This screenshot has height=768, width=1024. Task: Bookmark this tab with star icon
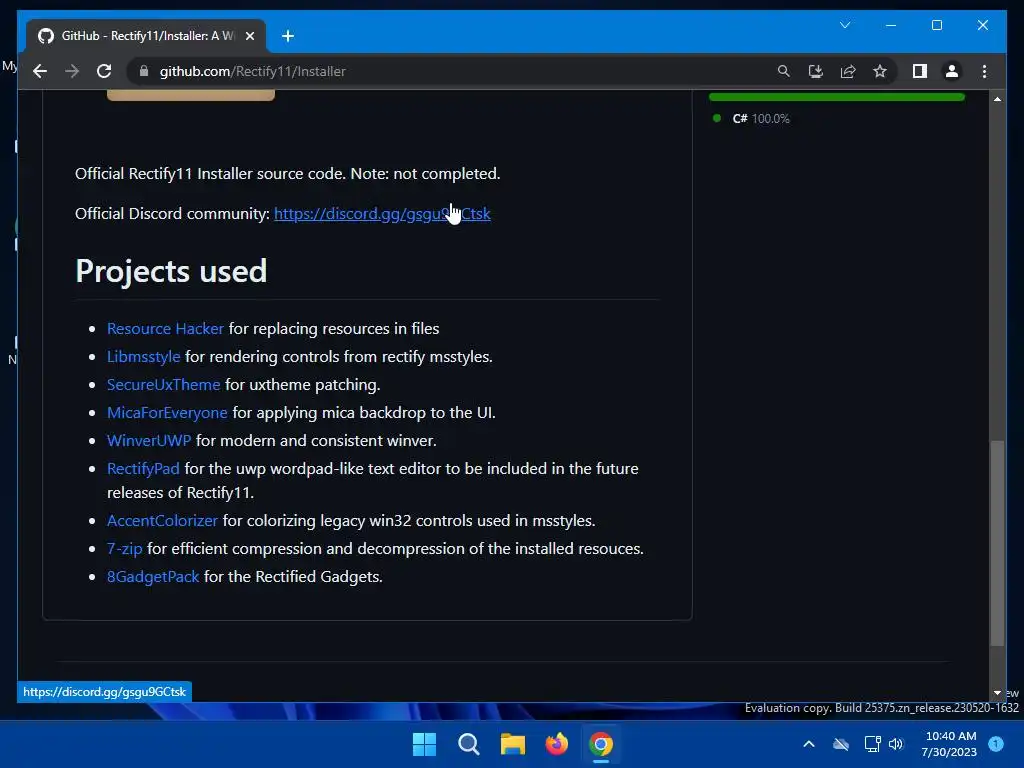pos(880,71)
